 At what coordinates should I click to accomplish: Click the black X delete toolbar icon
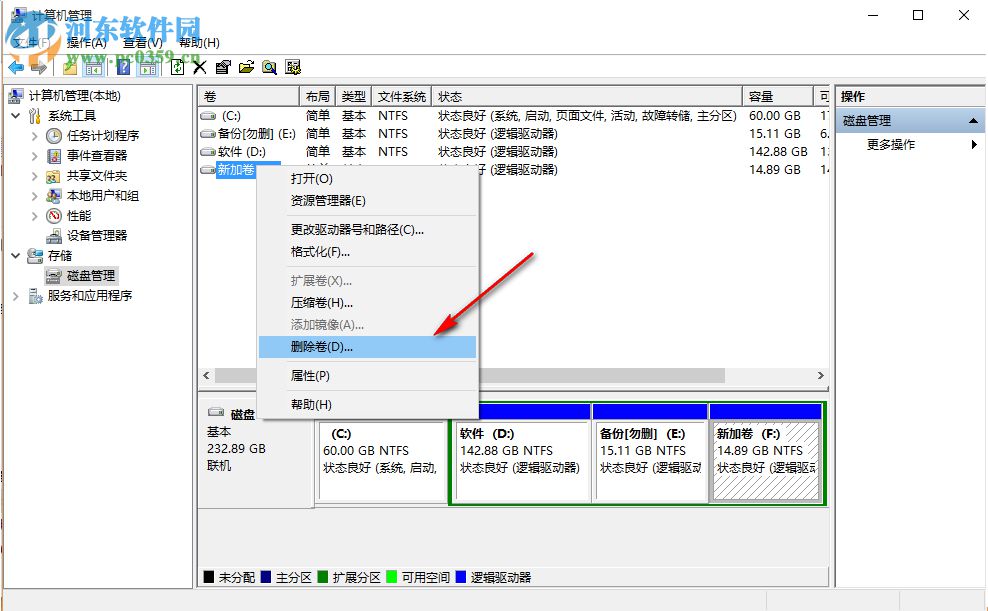[x=200, y=67]
